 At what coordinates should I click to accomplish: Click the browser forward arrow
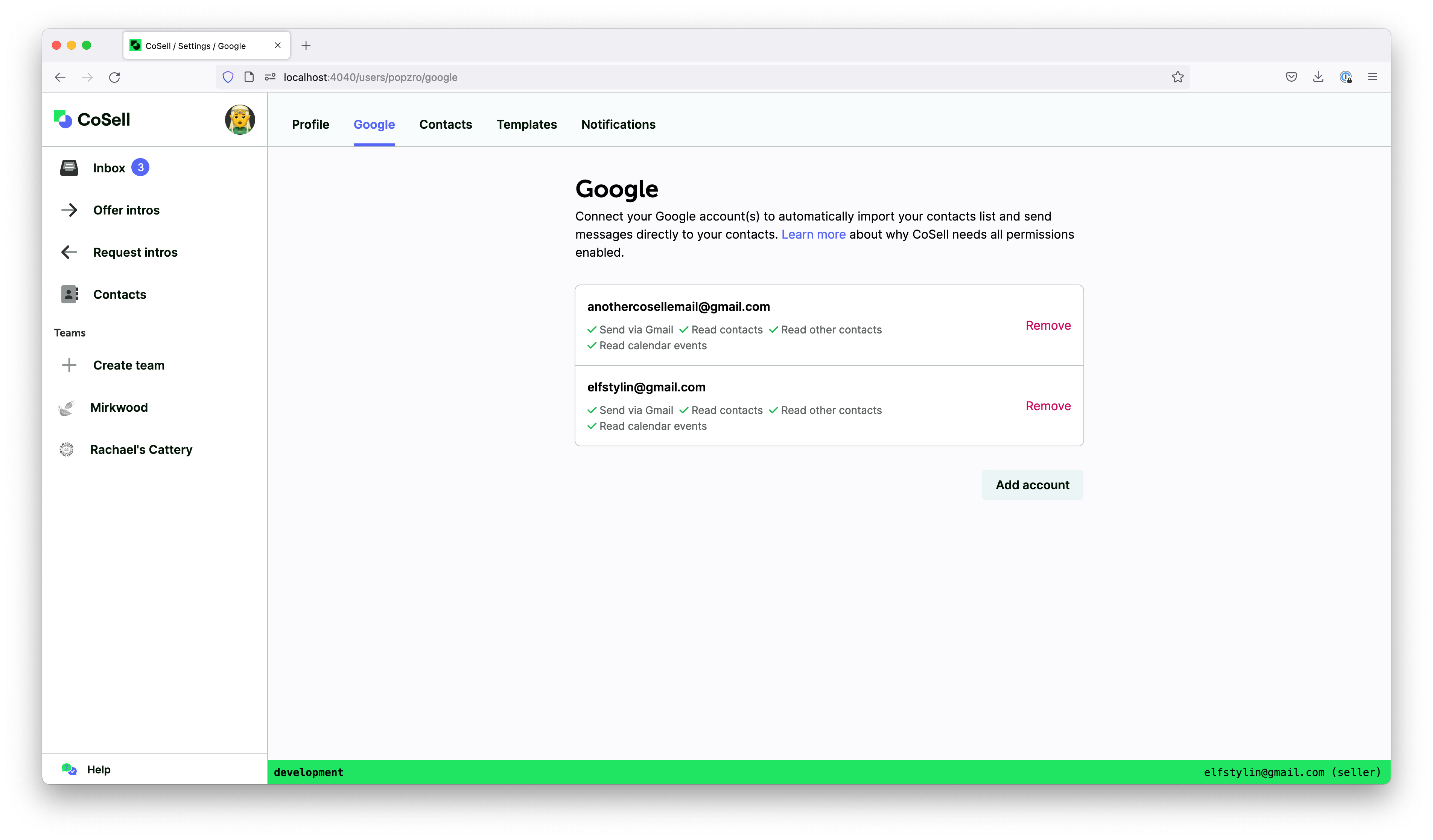(87, 78)
